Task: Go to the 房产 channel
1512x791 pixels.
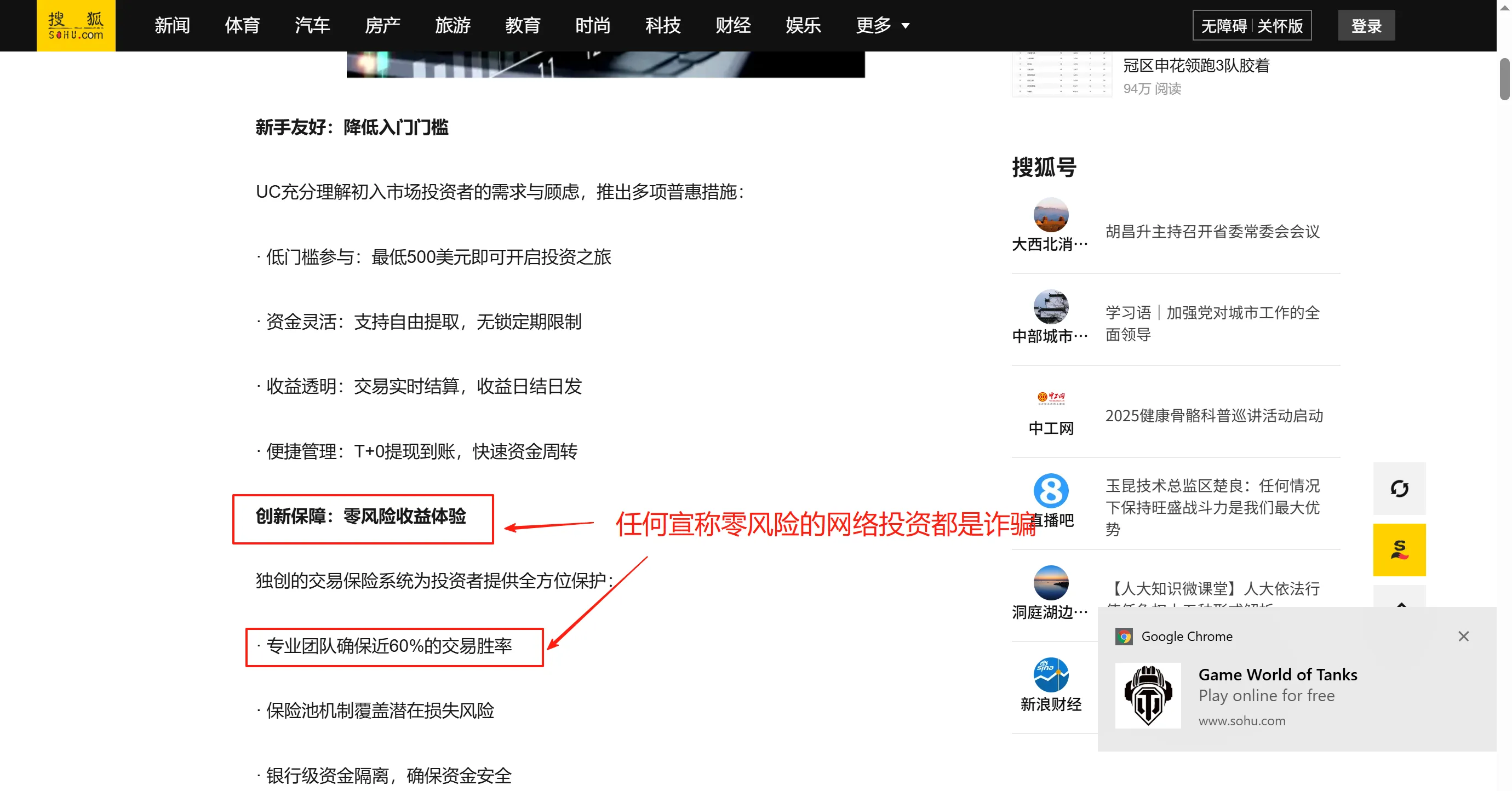Action: tap(382, 26)
